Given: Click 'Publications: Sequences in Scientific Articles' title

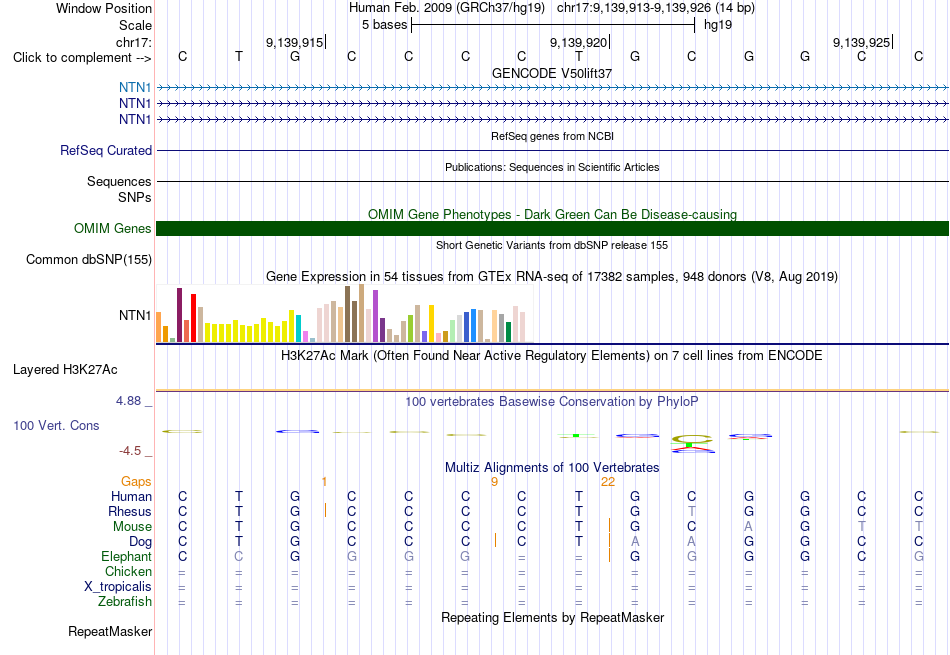Looking at the screenshot, I should (x=552, y=167).
